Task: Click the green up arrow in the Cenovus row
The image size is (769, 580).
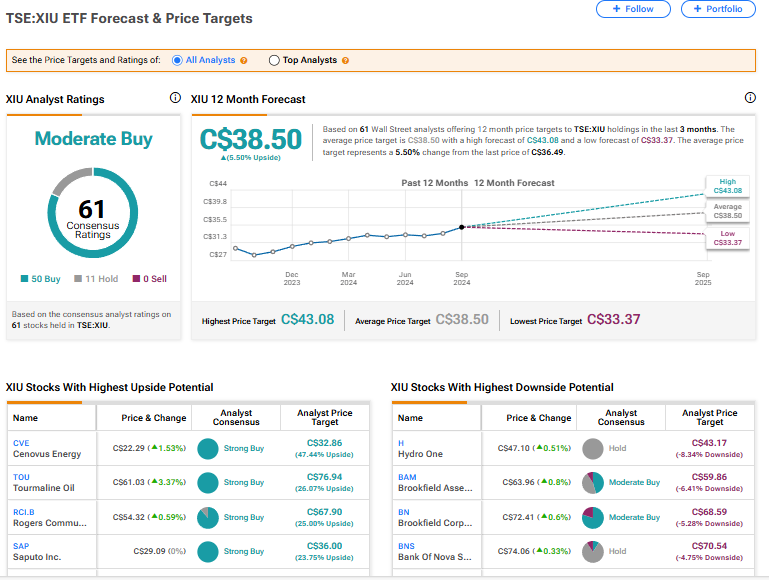Action: pyautogui.click(x=154, y=448)
